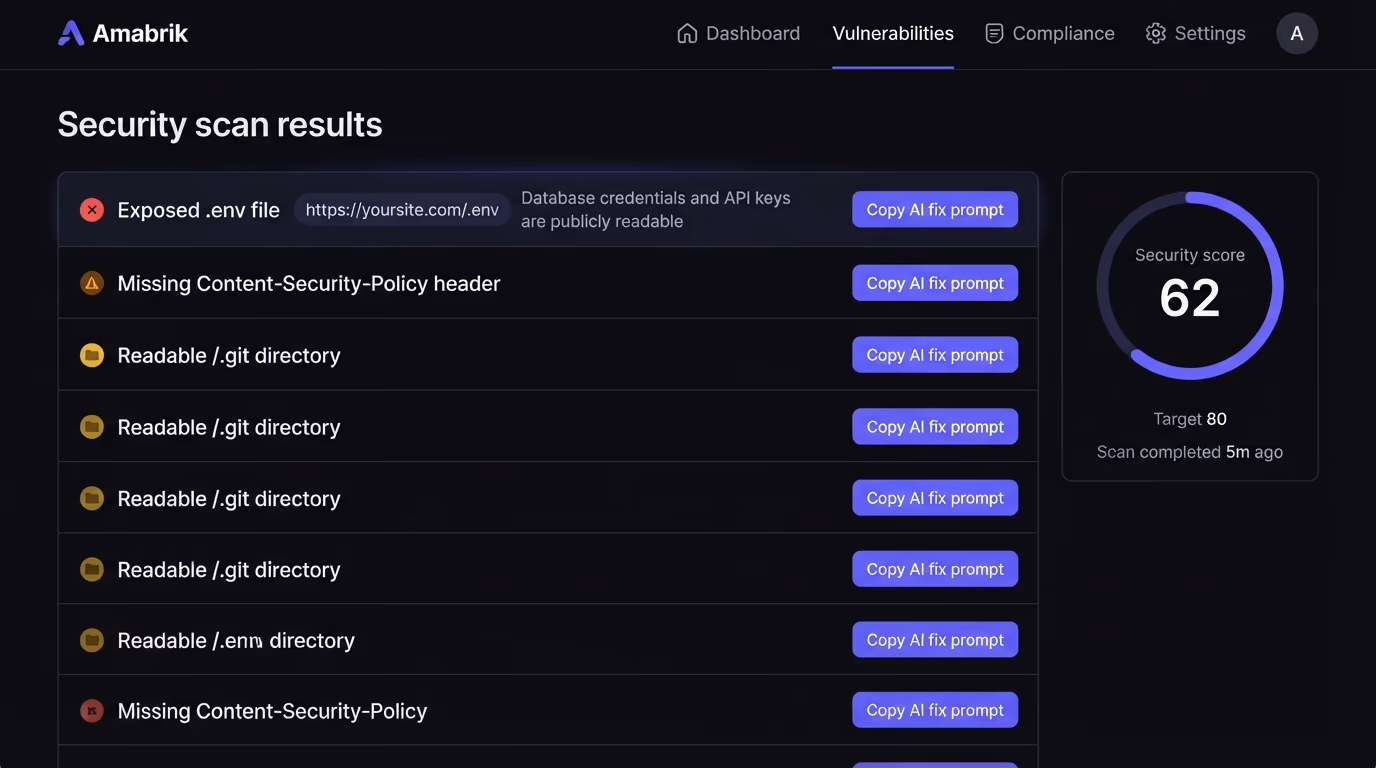This screenshot has width=1376, height=768.
Task: Open the https://yoursite.com/.env URL chip
Action: coord(402,210)
